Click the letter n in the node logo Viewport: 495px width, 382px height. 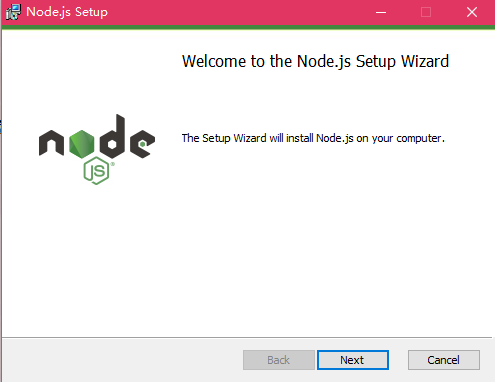[51, 143]
